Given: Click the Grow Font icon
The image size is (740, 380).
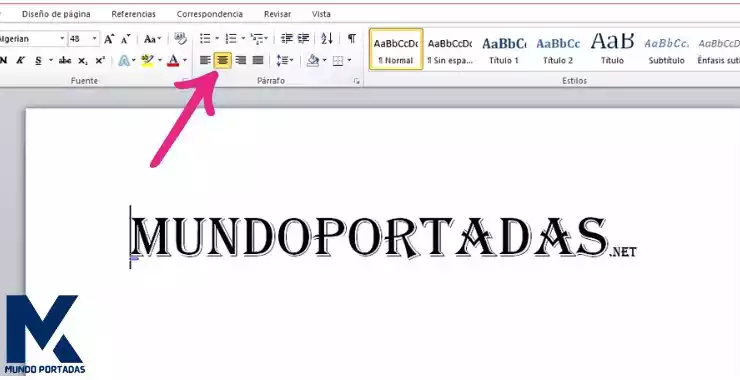Looking at the screenshot, I should (x=109, y=39).
